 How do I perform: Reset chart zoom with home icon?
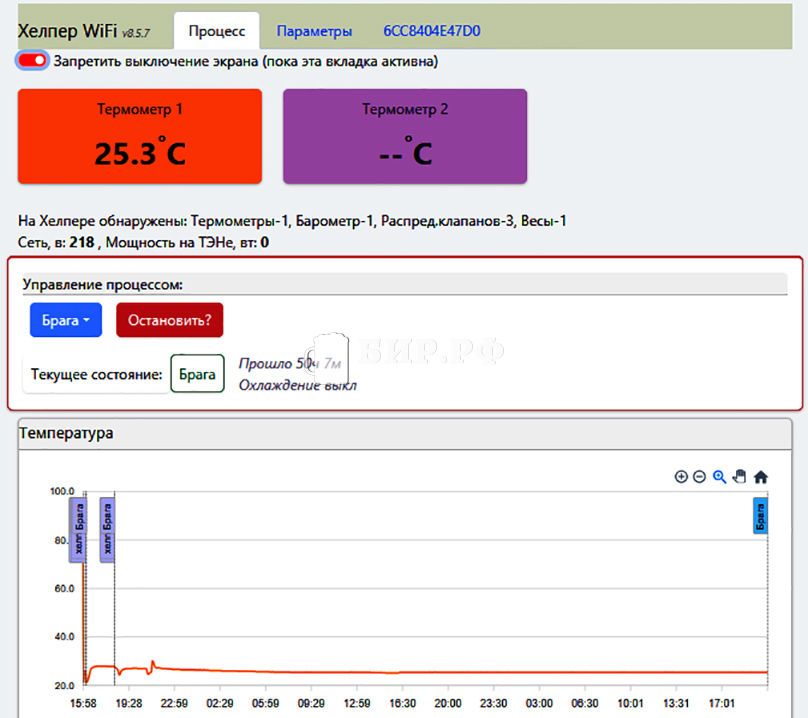[x=760, y=477]
